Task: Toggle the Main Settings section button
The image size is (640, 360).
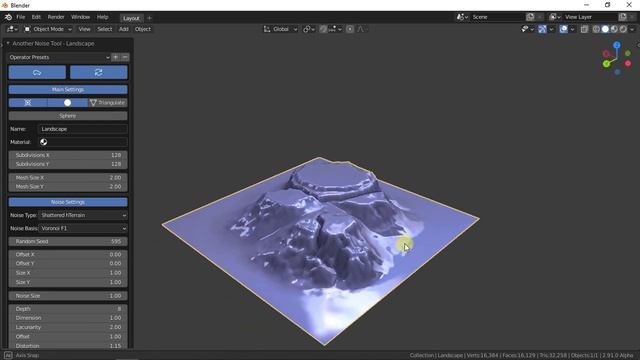Action: pyautogui.click(x=68, y=89)
